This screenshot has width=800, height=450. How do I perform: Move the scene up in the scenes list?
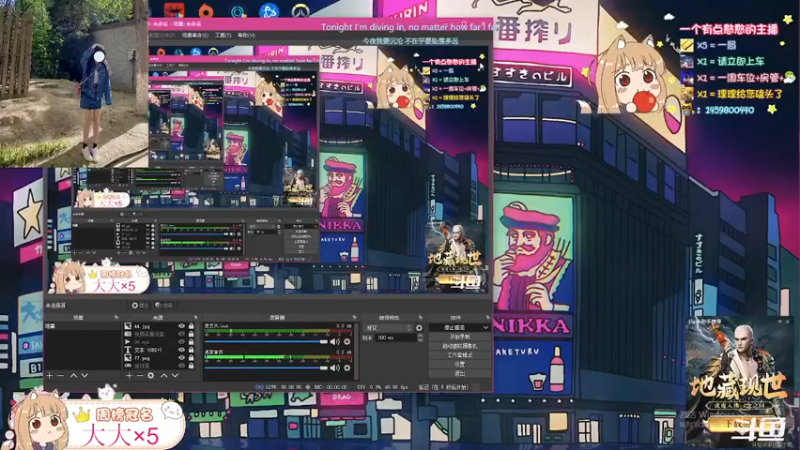point(73,376)
